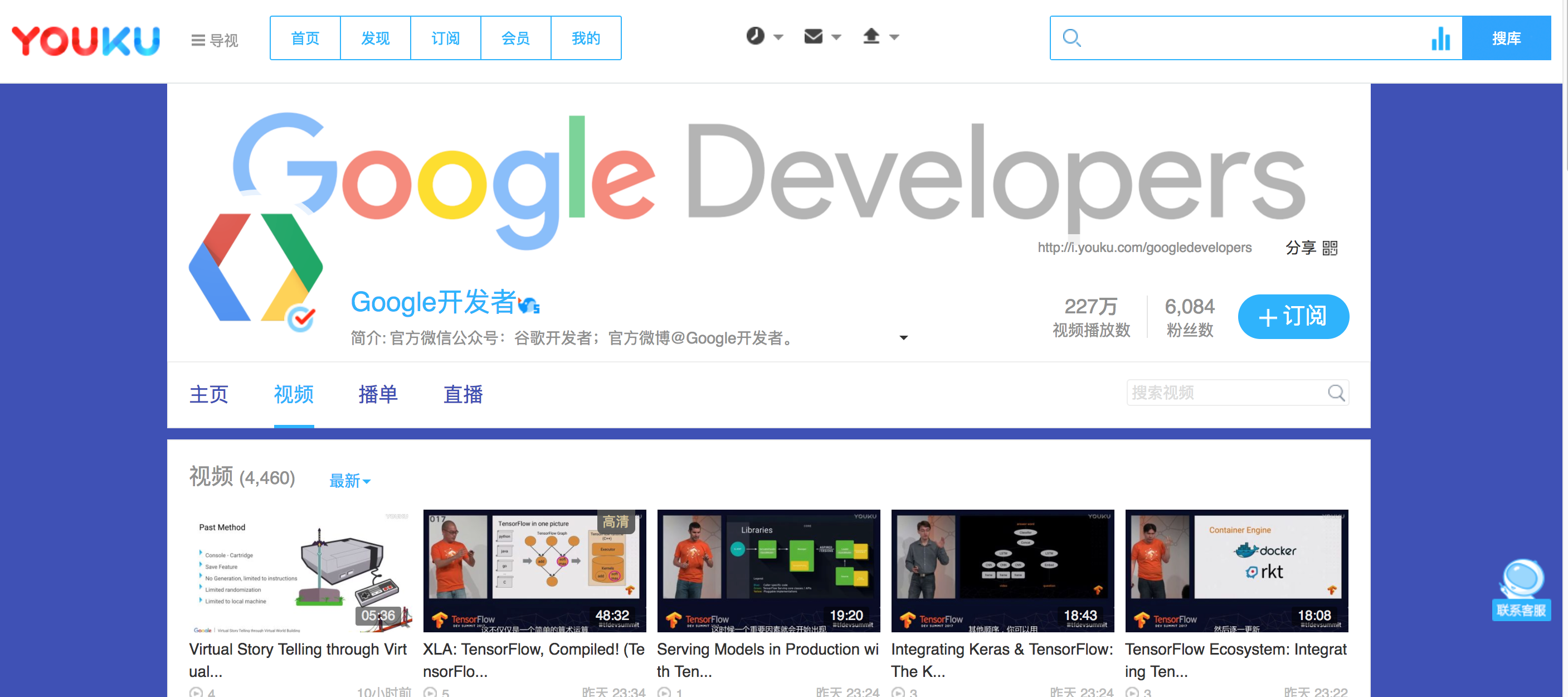
Task: Expand the channel description arrow
Action: (903, 337)
